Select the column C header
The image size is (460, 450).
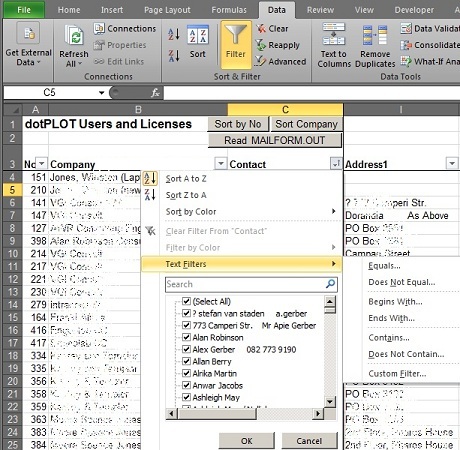coord(285,109)
